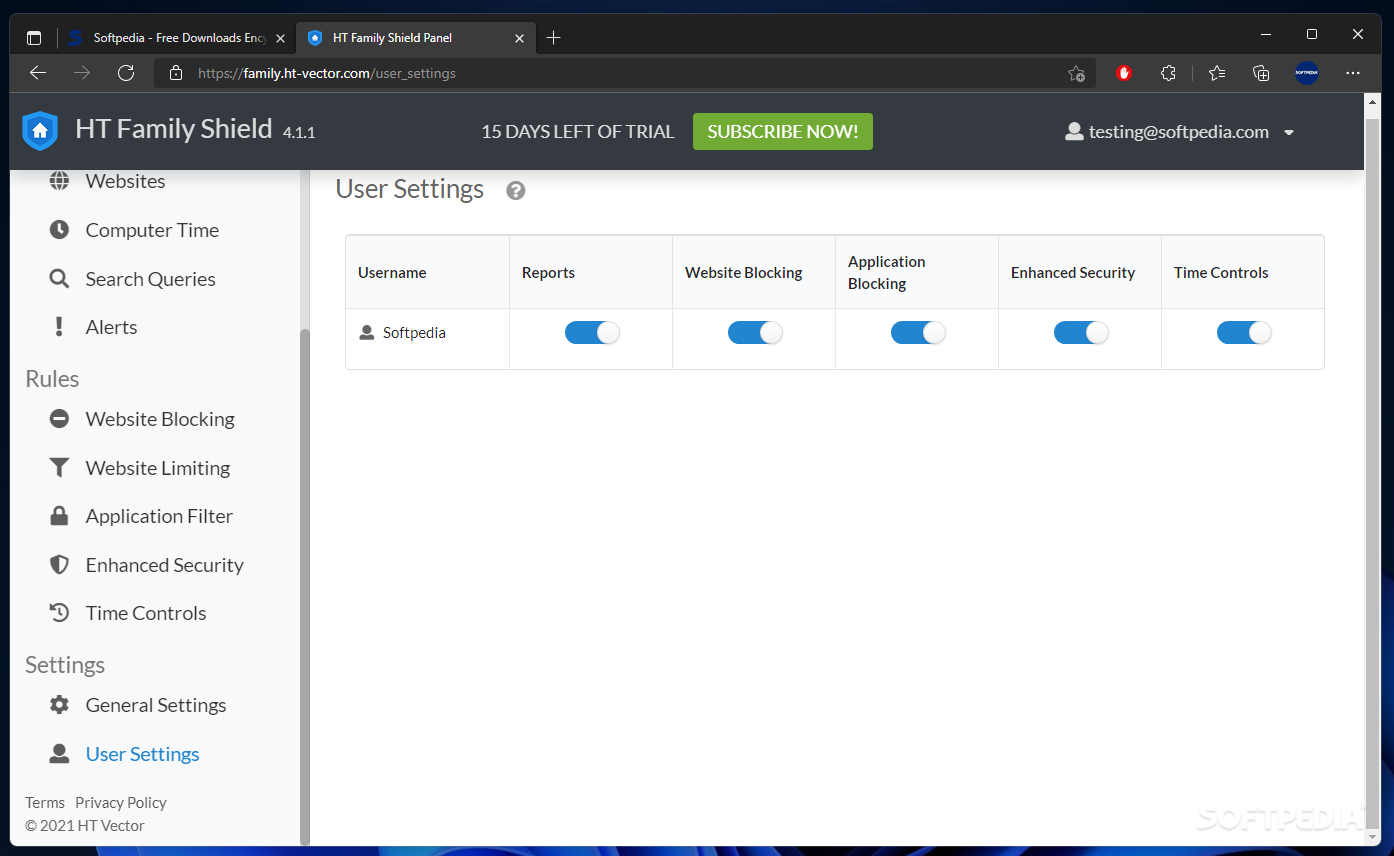Toggle Application Blocking for Softpedia user
The image size is (1394, 856).
click(918, 333)
